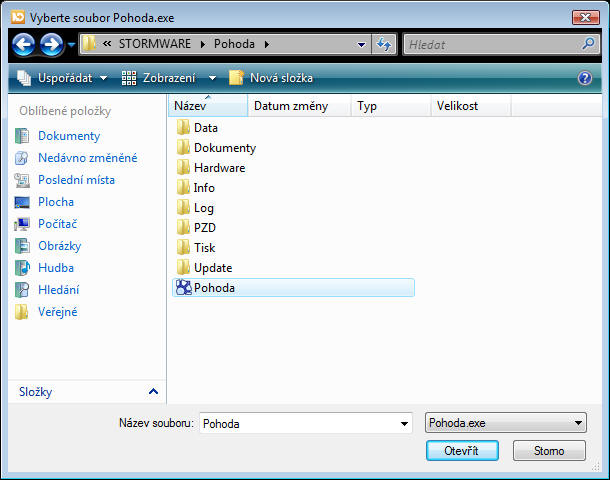Click the Hledání search sidebar icon
The height and width of the screenshot is (480, 610).
[22, 290]
